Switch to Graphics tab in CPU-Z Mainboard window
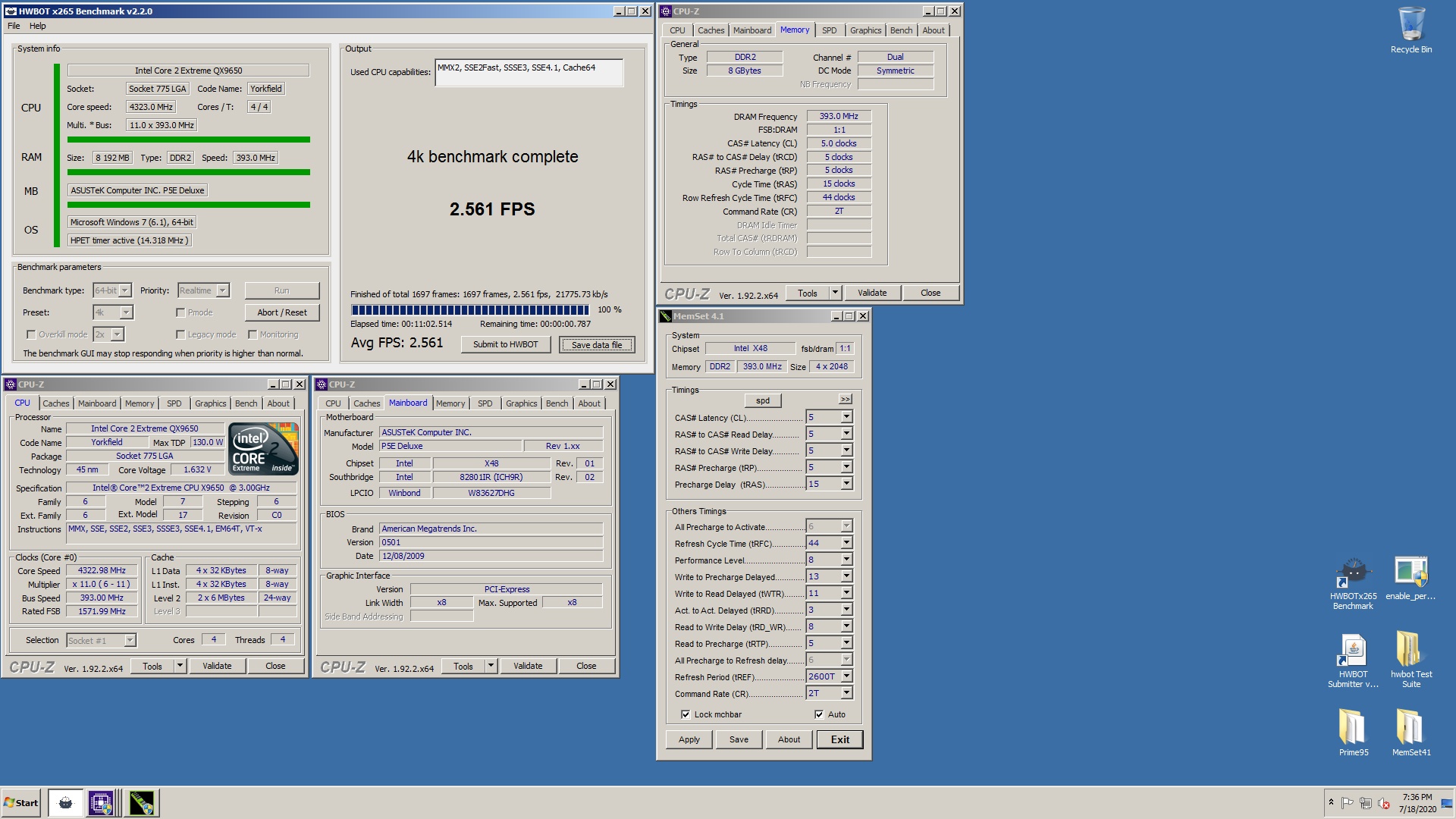This screenshot has height=819, width=1456. 521,403
